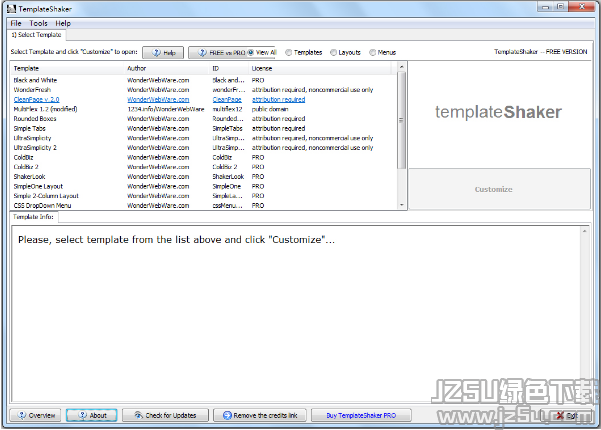Click the Template Info text area
601x430 pixels.
pos(296,313)
